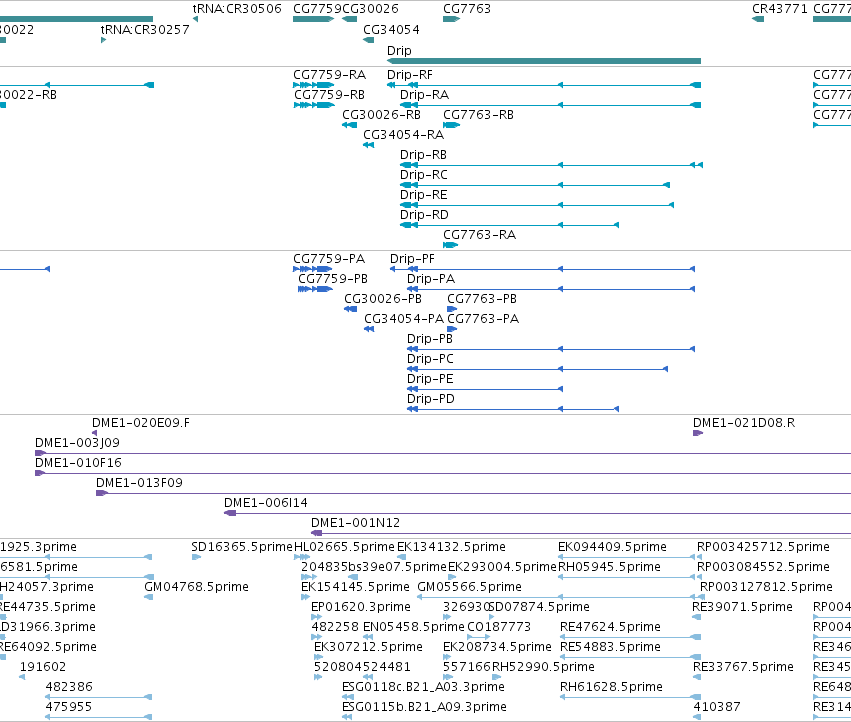Select the Drip-RA transcript label
The height and width of the screenshot is (722, 851).
[x=424, y=95]
